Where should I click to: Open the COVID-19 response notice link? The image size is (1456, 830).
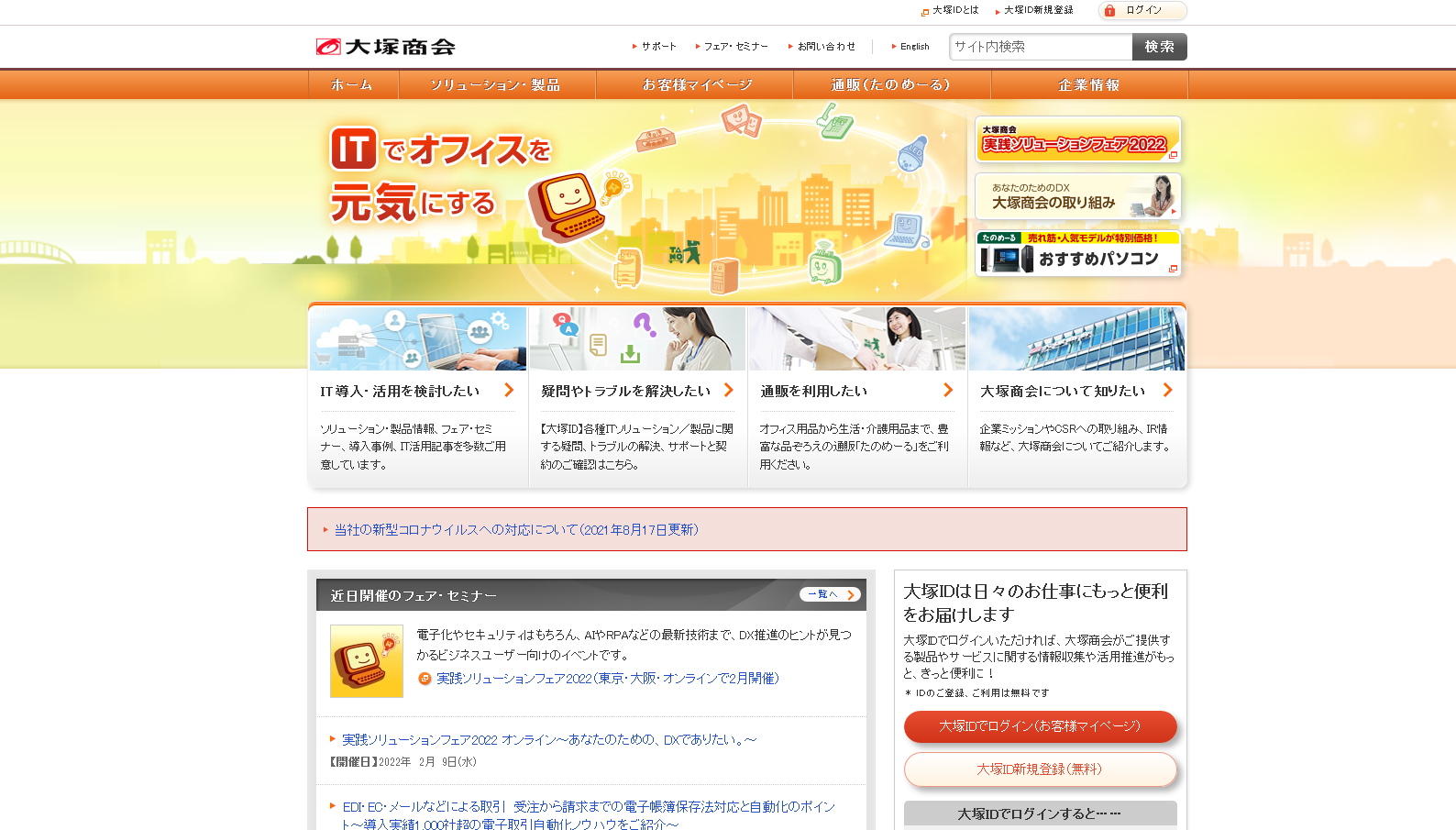[x=516, y=530]
